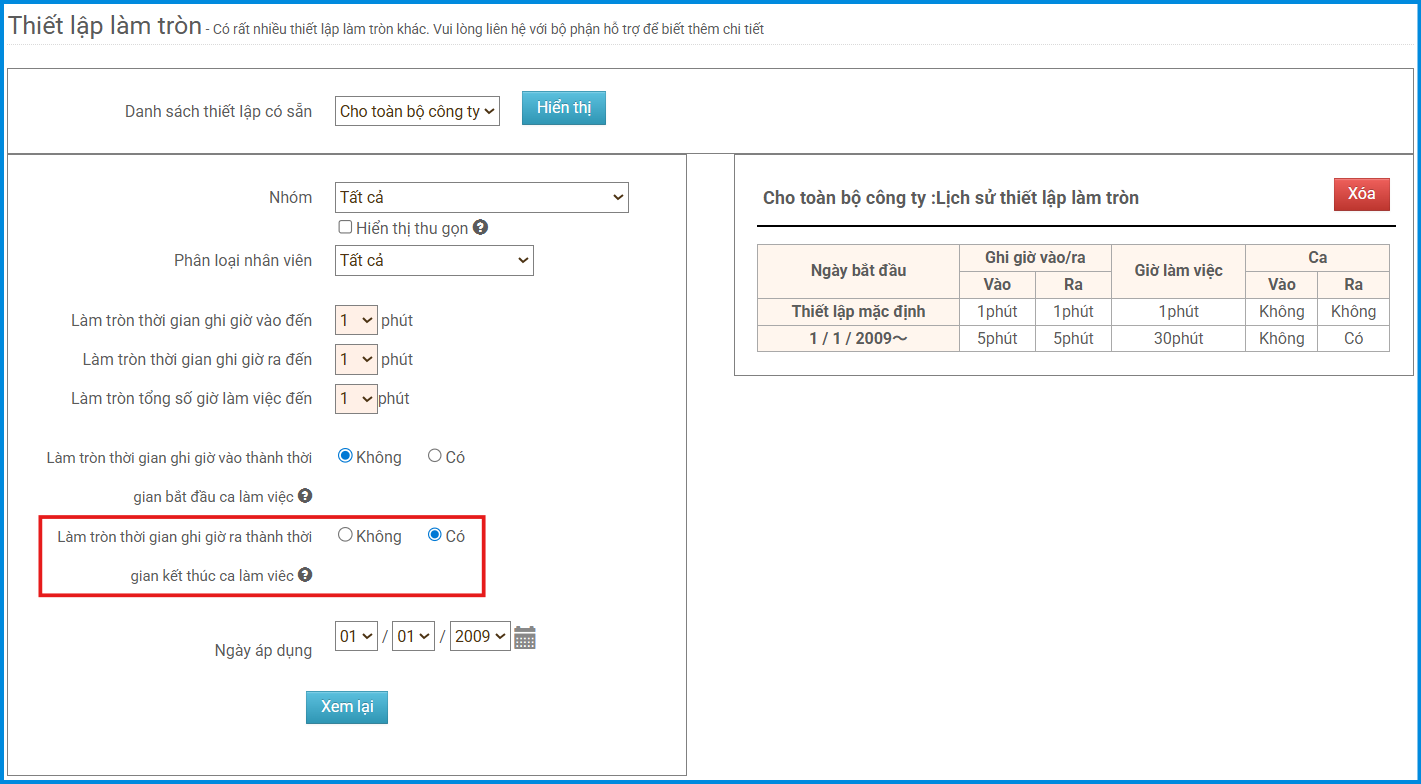Open total working hours rounding dropdown
Viewport: 1421px width, 784px height.
click(356, 398)
